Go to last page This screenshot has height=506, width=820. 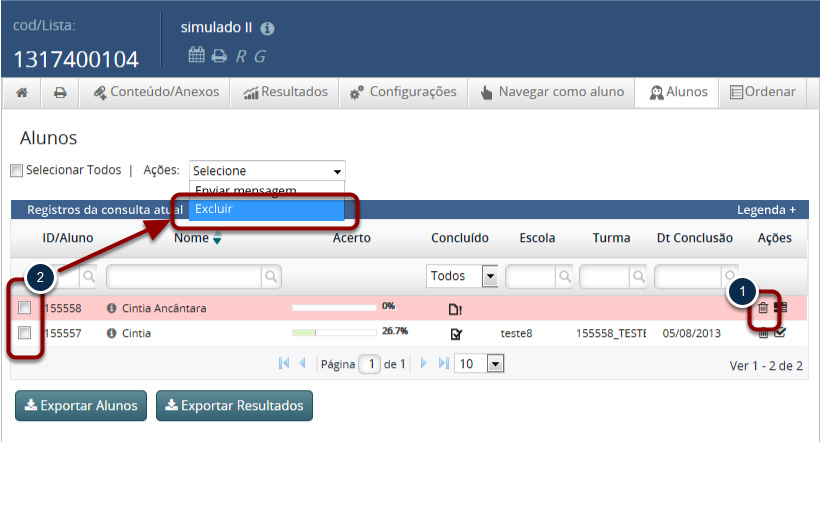coord(443,363)
